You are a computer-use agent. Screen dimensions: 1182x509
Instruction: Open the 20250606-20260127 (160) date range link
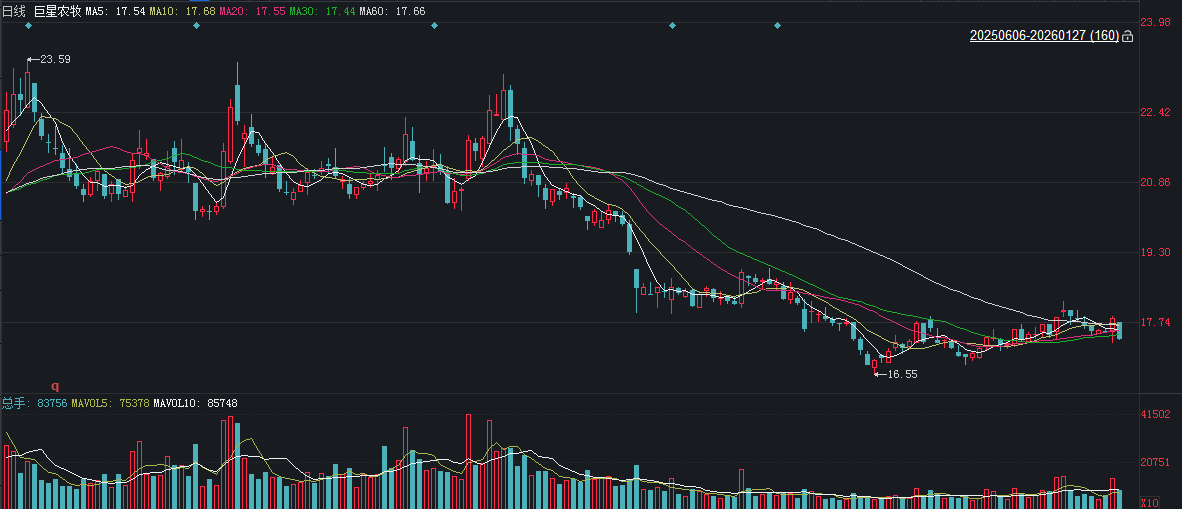point(1043,36)
